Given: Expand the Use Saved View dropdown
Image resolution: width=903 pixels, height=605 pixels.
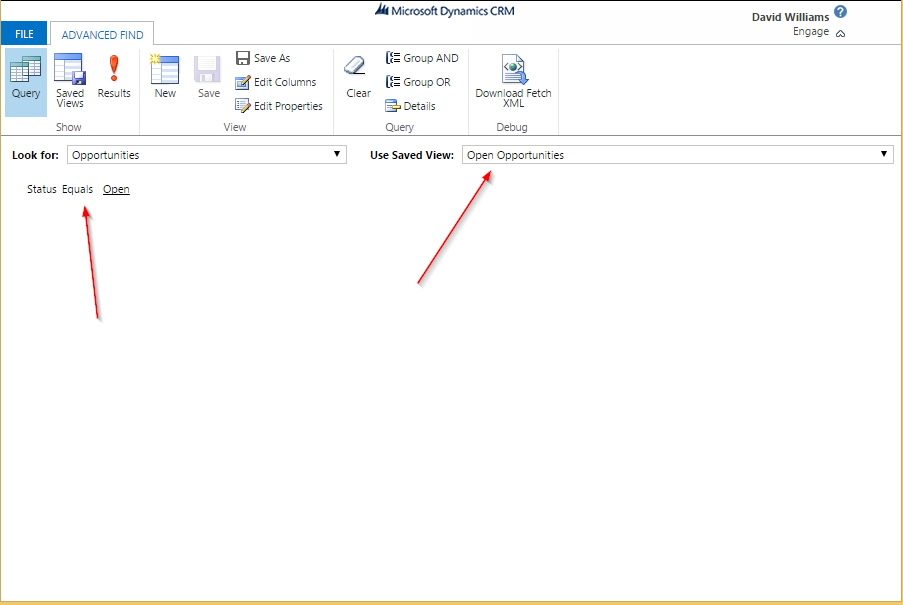Looking at the screenshot, I should (678, 155).
